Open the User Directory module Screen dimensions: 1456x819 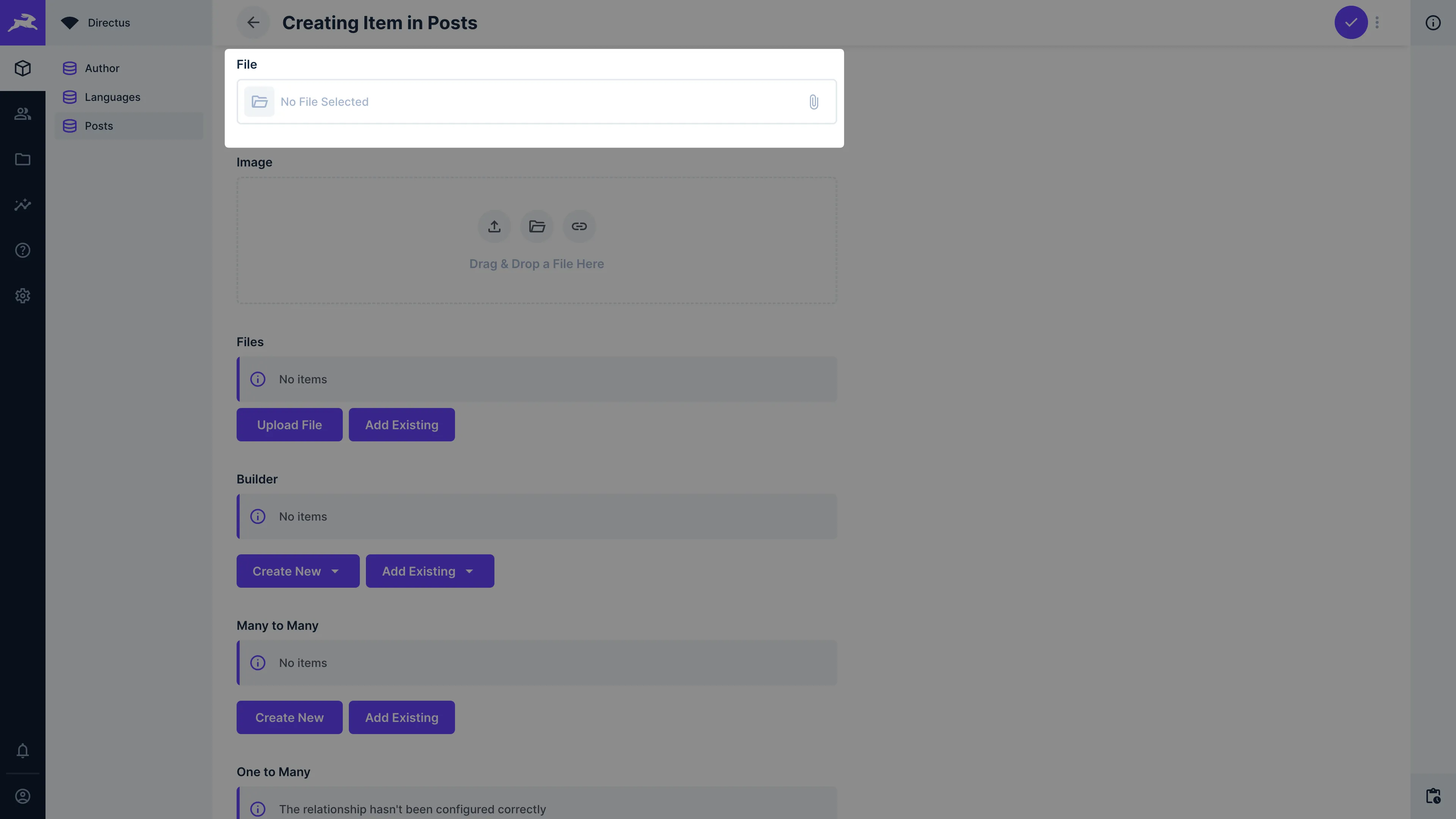[23, 114]
